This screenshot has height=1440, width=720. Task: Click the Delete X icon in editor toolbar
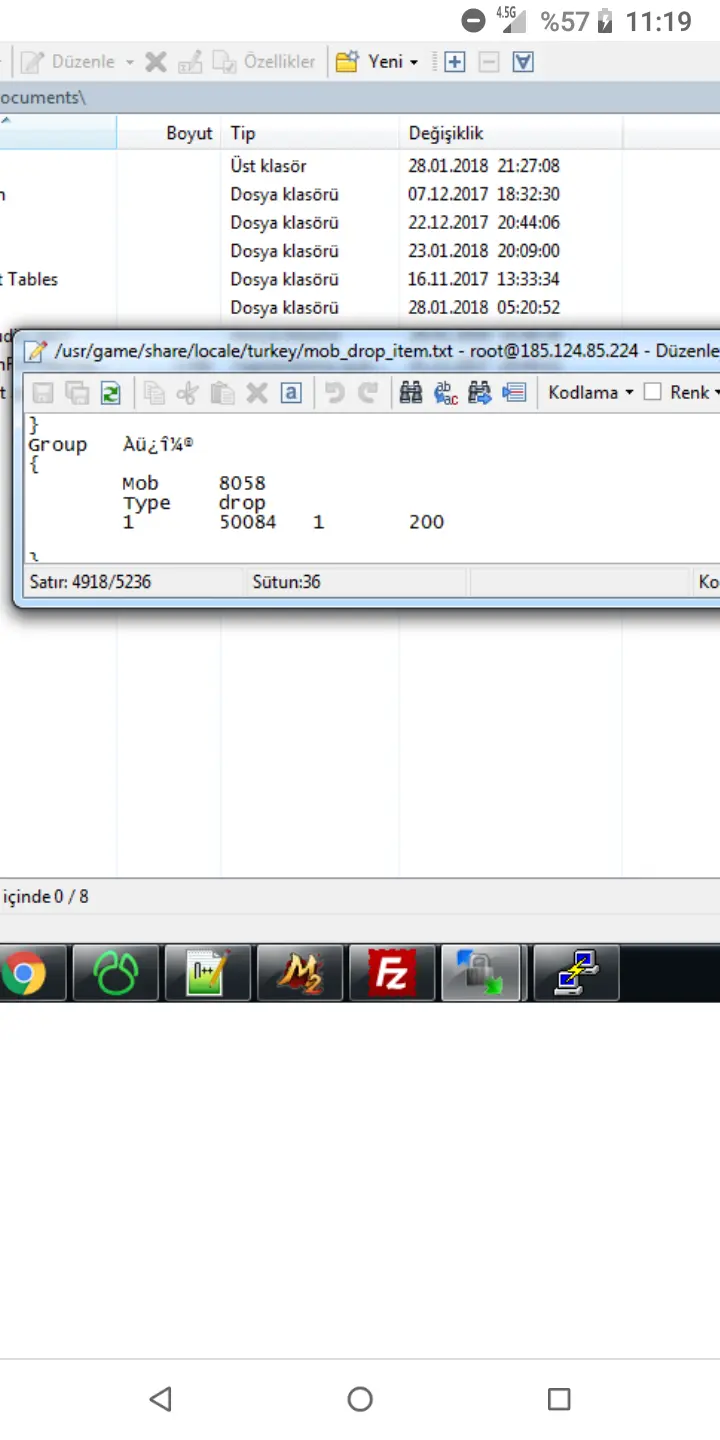[257, 393]
